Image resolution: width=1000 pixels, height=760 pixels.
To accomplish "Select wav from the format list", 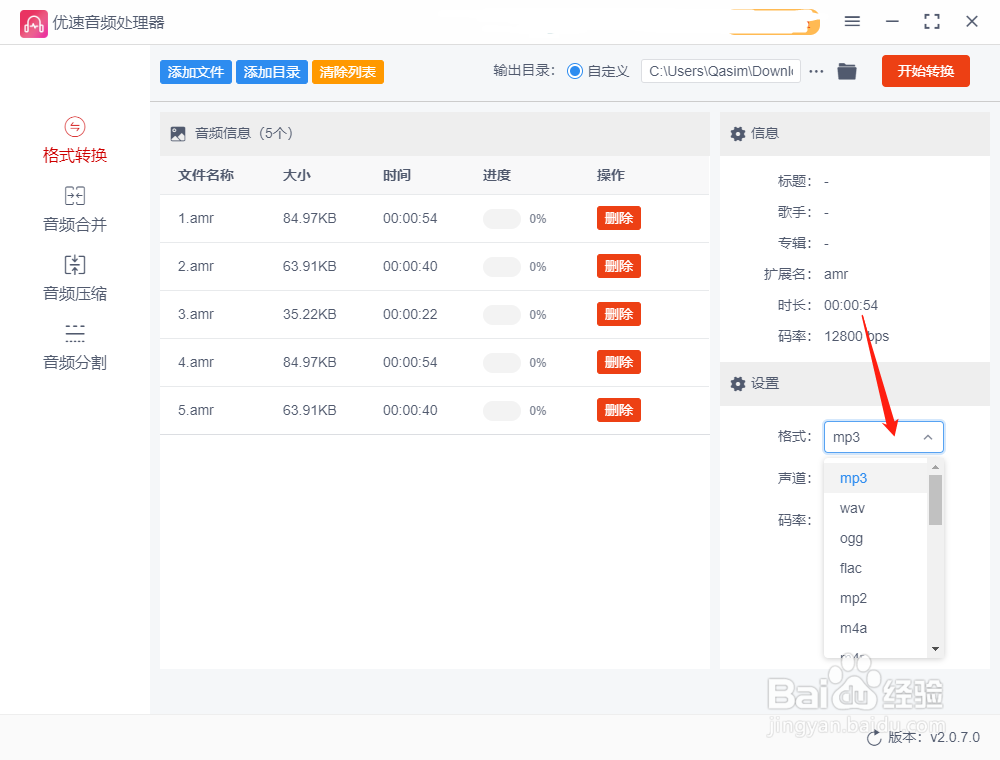I will [x=852, y=508].
